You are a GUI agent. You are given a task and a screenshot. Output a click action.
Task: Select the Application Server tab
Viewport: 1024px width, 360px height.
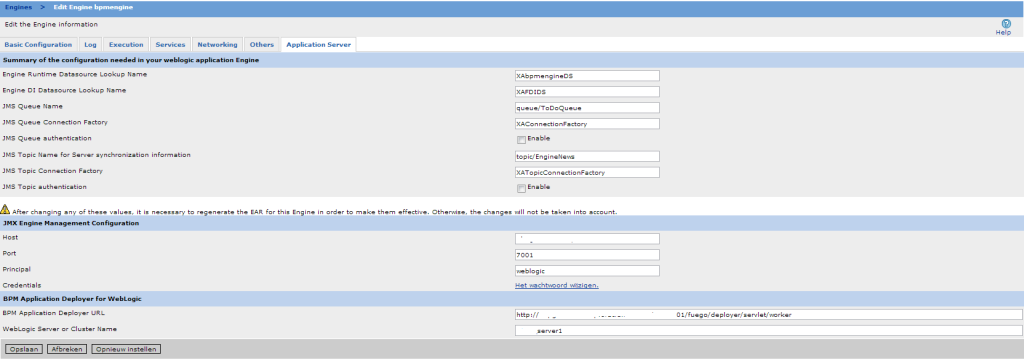(319, 45)
